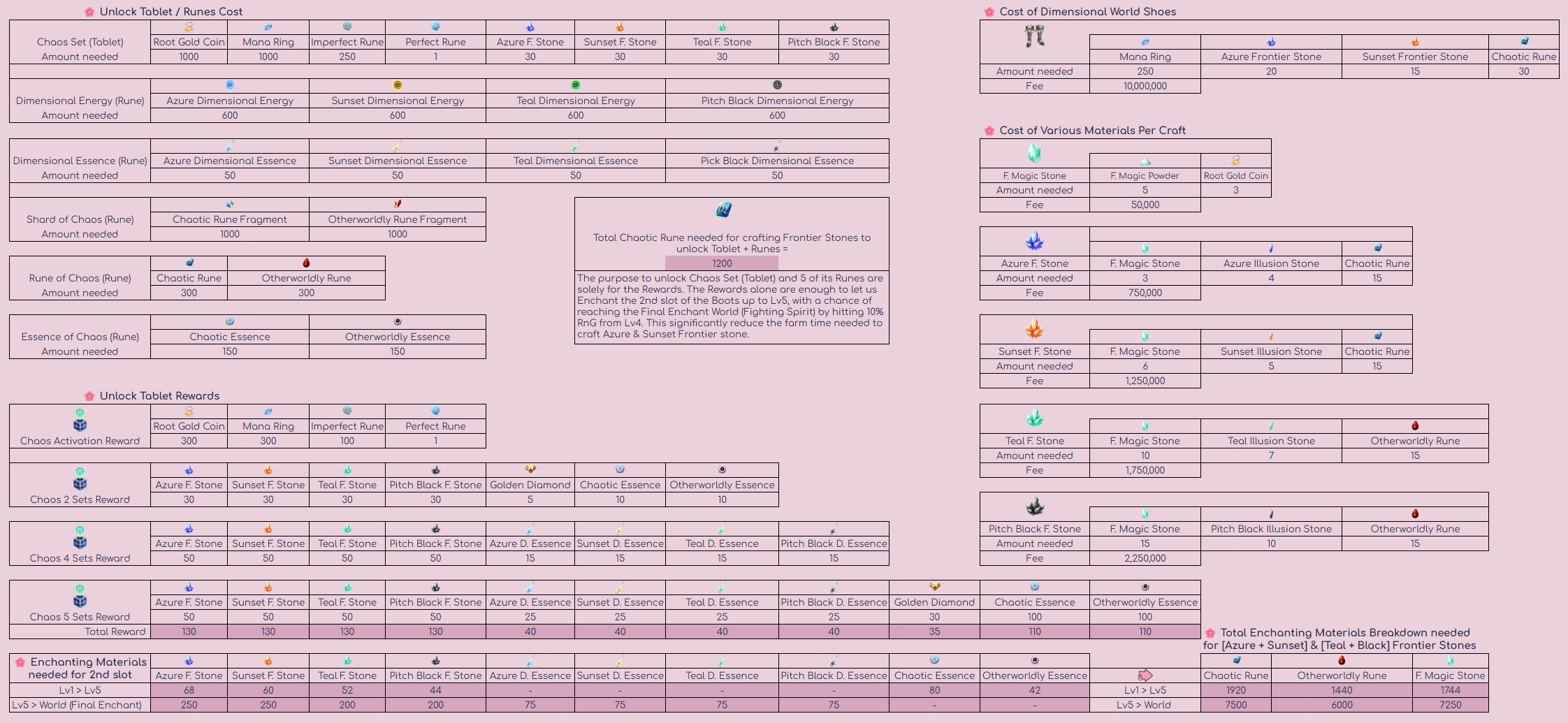This screenshot has height=723, width=1568.
Task: Click the pink arrow icon beside Chaotic Rune
Action: tap(1145, 675)
